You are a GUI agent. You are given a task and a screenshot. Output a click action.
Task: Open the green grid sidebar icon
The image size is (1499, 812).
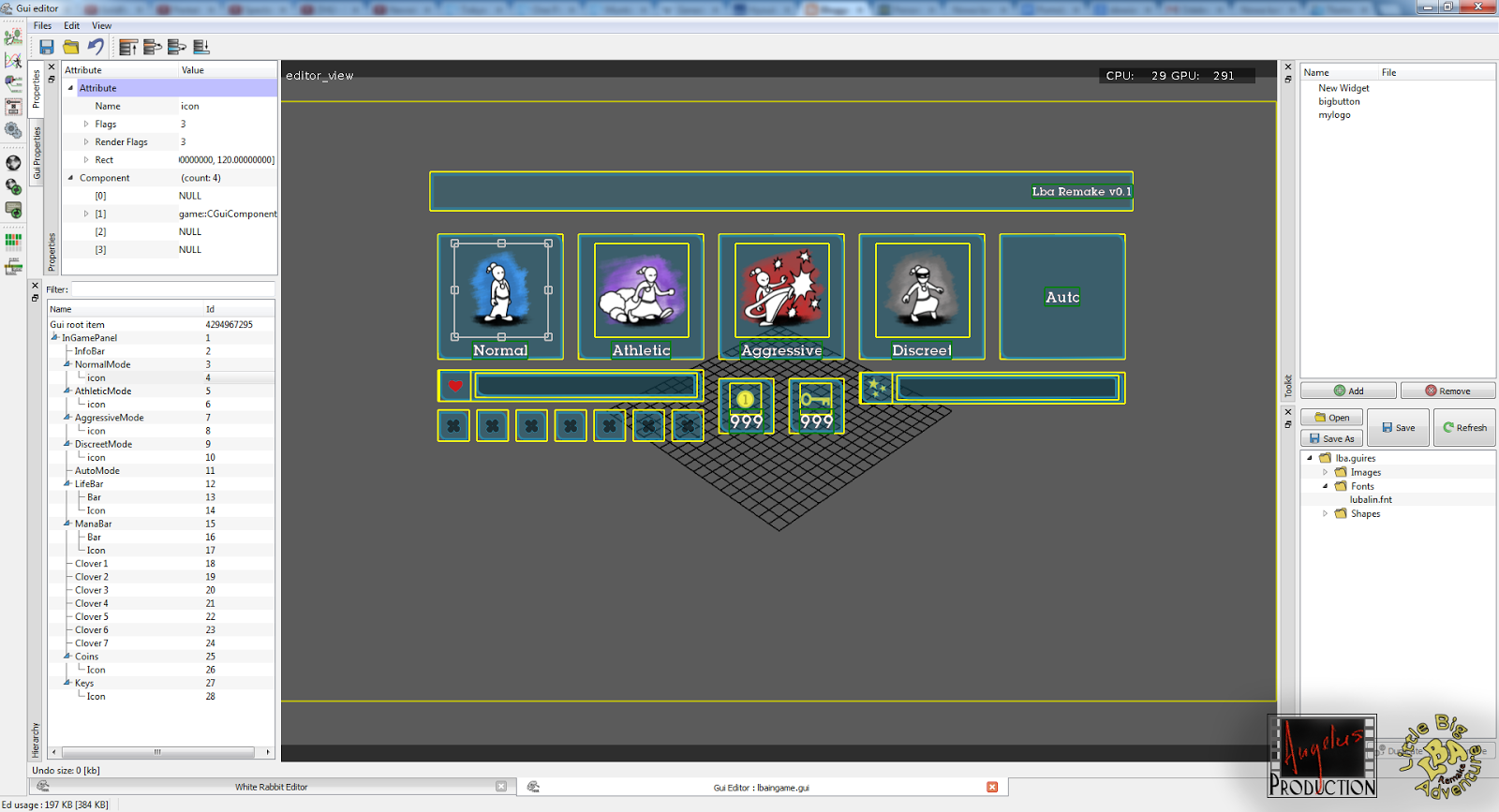click(13, 242)
